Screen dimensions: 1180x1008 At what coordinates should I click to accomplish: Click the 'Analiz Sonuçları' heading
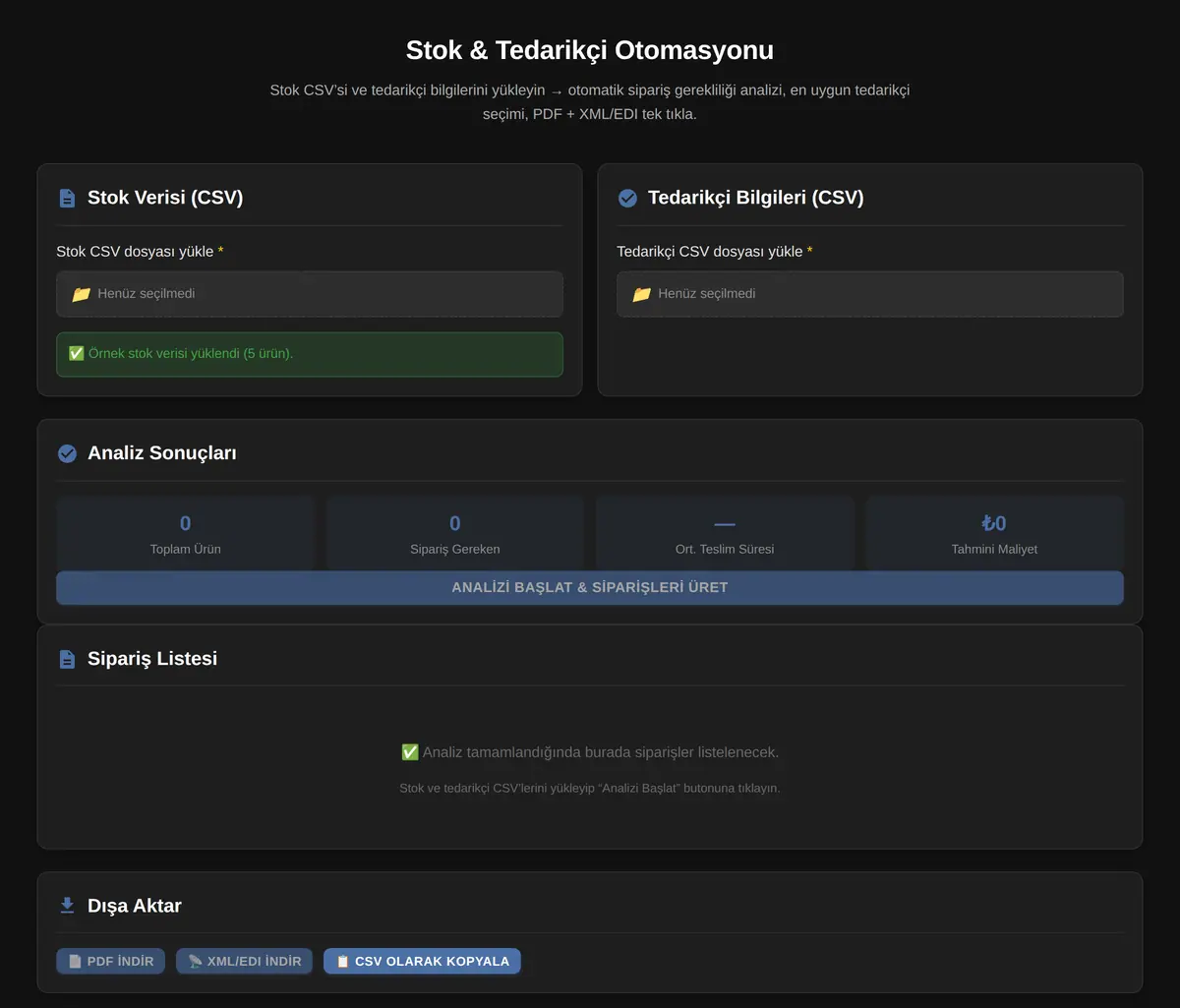pyautogui.click(x=162, y=453)
